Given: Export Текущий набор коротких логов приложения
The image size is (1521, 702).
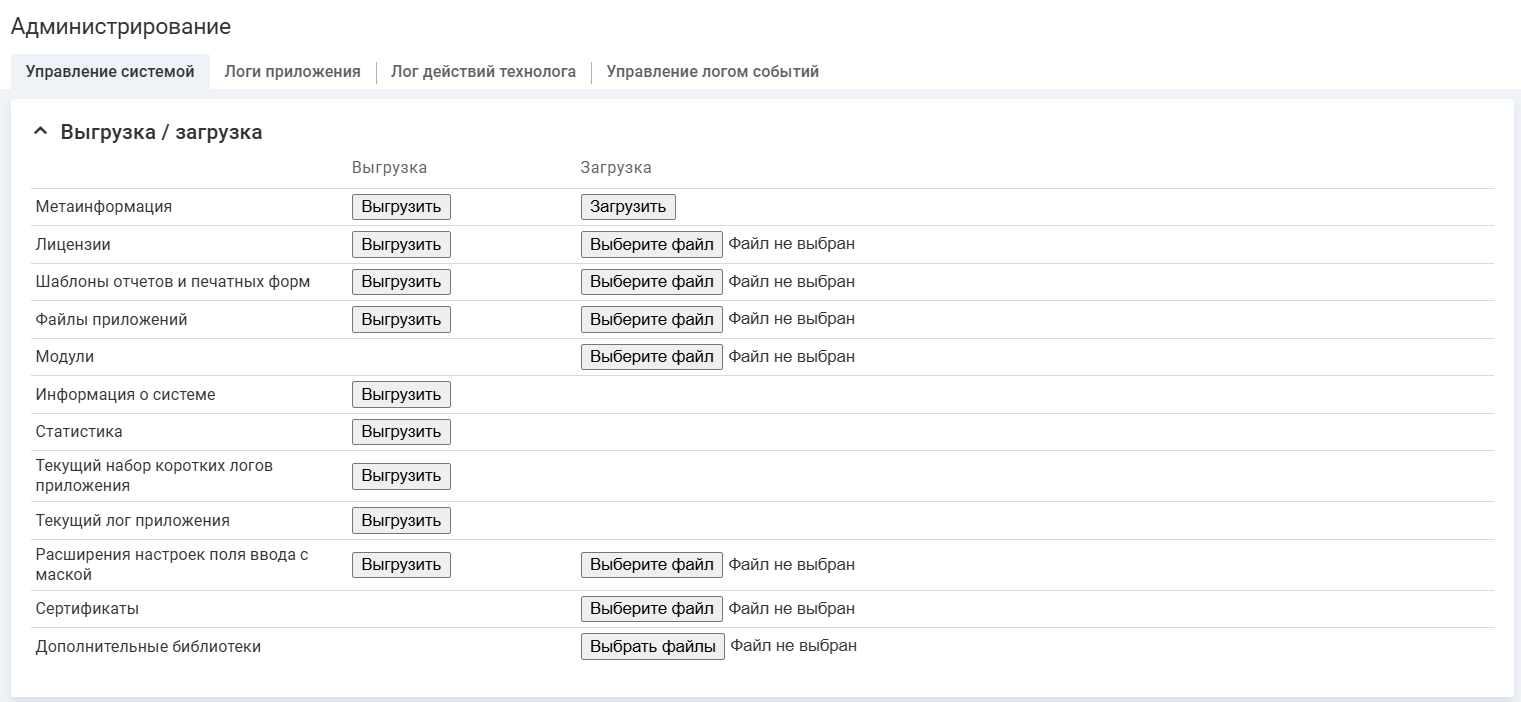Looking at the screenshot, I should coord(401,476).
